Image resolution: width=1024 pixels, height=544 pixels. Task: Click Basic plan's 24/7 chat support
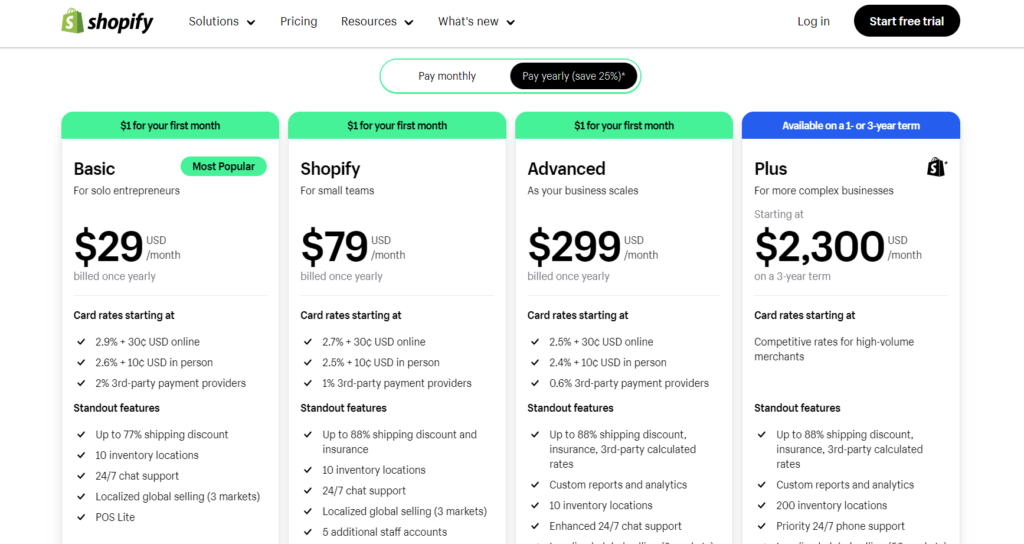click(137, 476)
